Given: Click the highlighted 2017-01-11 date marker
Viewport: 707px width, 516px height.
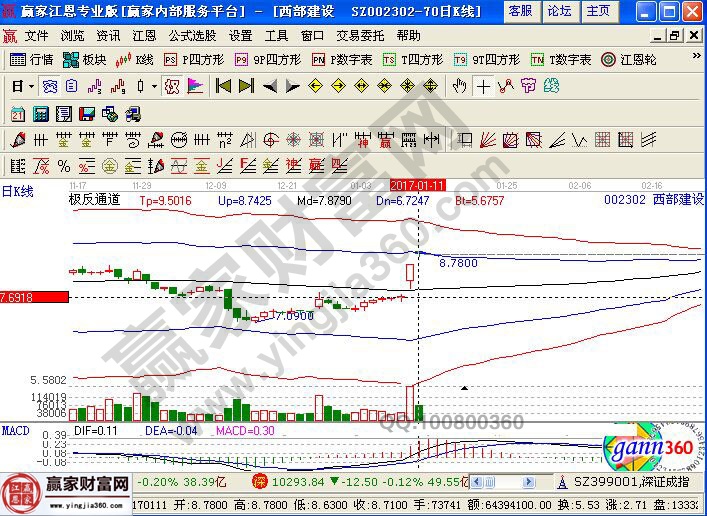Looking at the screenshot, I should pos(417,185).
